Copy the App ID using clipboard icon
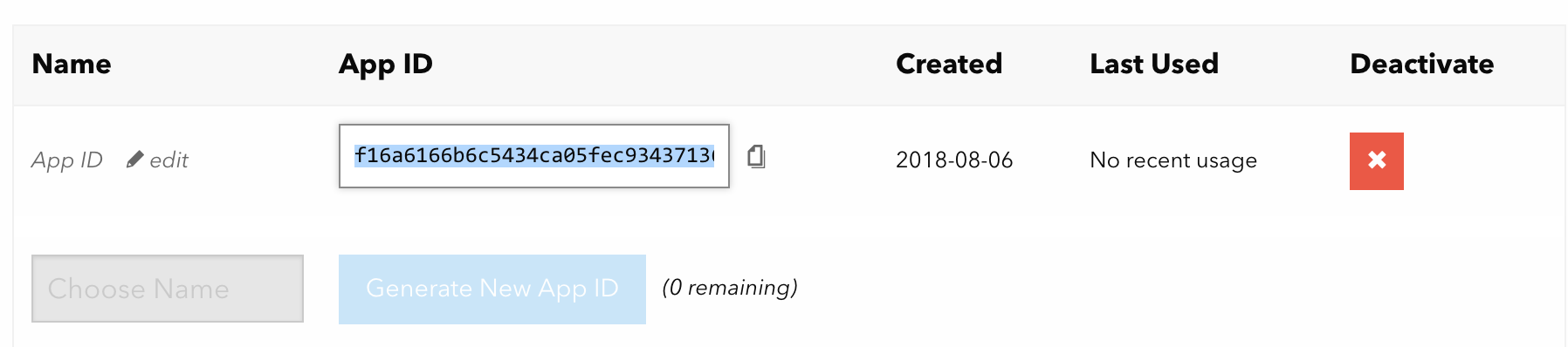1568x347 pixels. (x=756, y=157)
